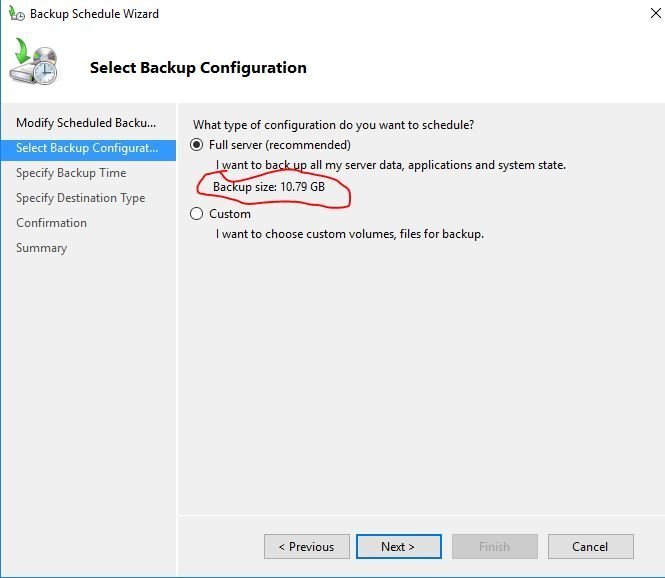Go back with the Previous button
Viewport: 665px width, 578px height.
(307, 547)
